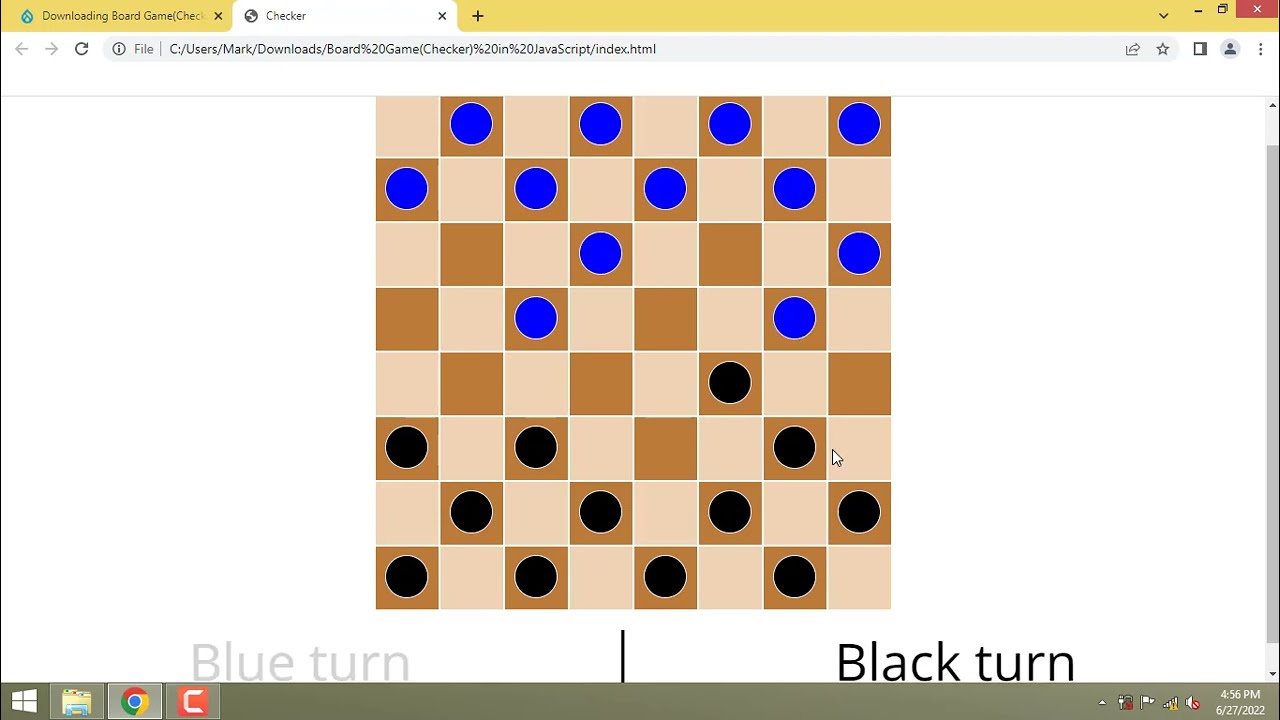Select black piece in sixth row, seventh column
The image size is (1280, 720).
pyautogui.click(x=795, y=447)
